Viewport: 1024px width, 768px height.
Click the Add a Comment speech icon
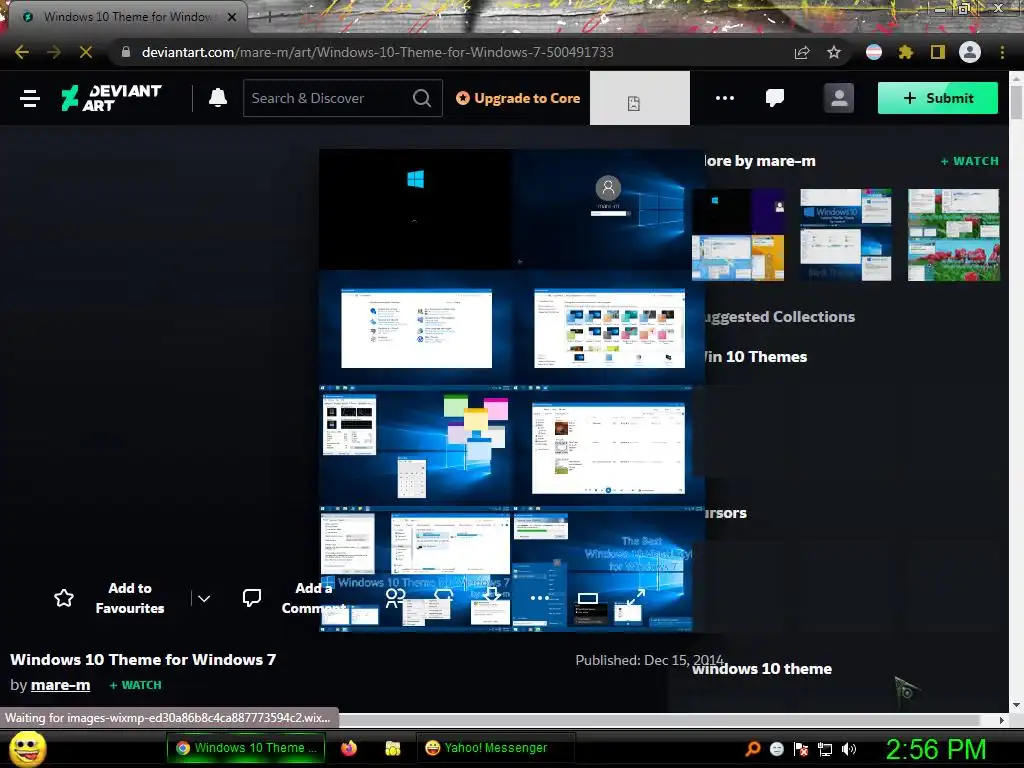[x=252, y=598]
